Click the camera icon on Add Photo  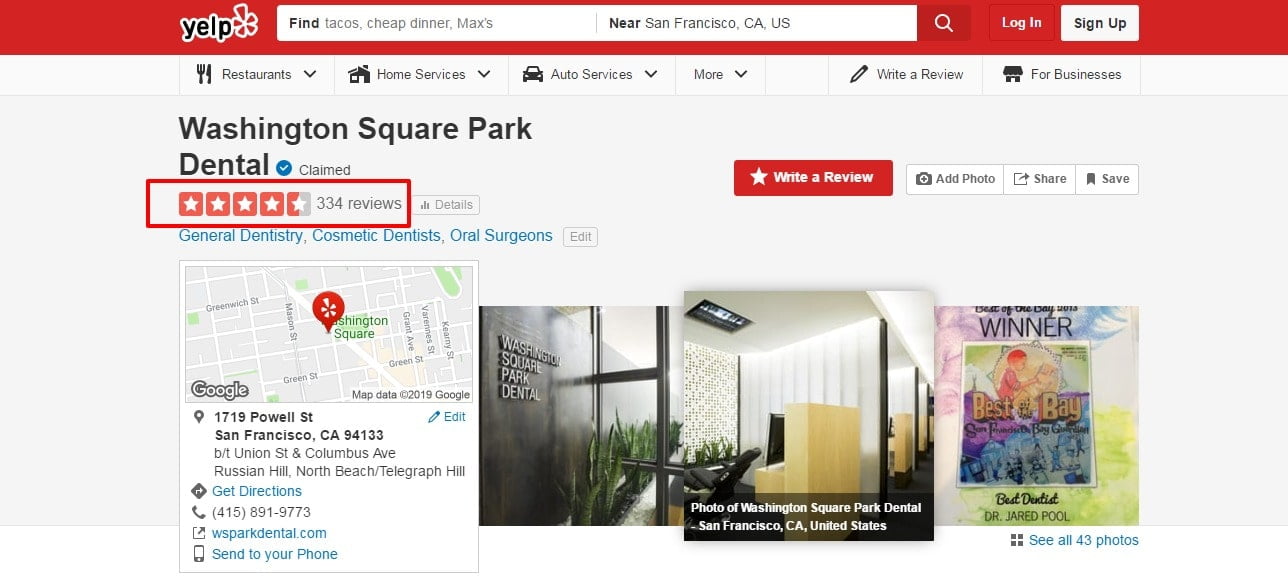click(924, 179)
